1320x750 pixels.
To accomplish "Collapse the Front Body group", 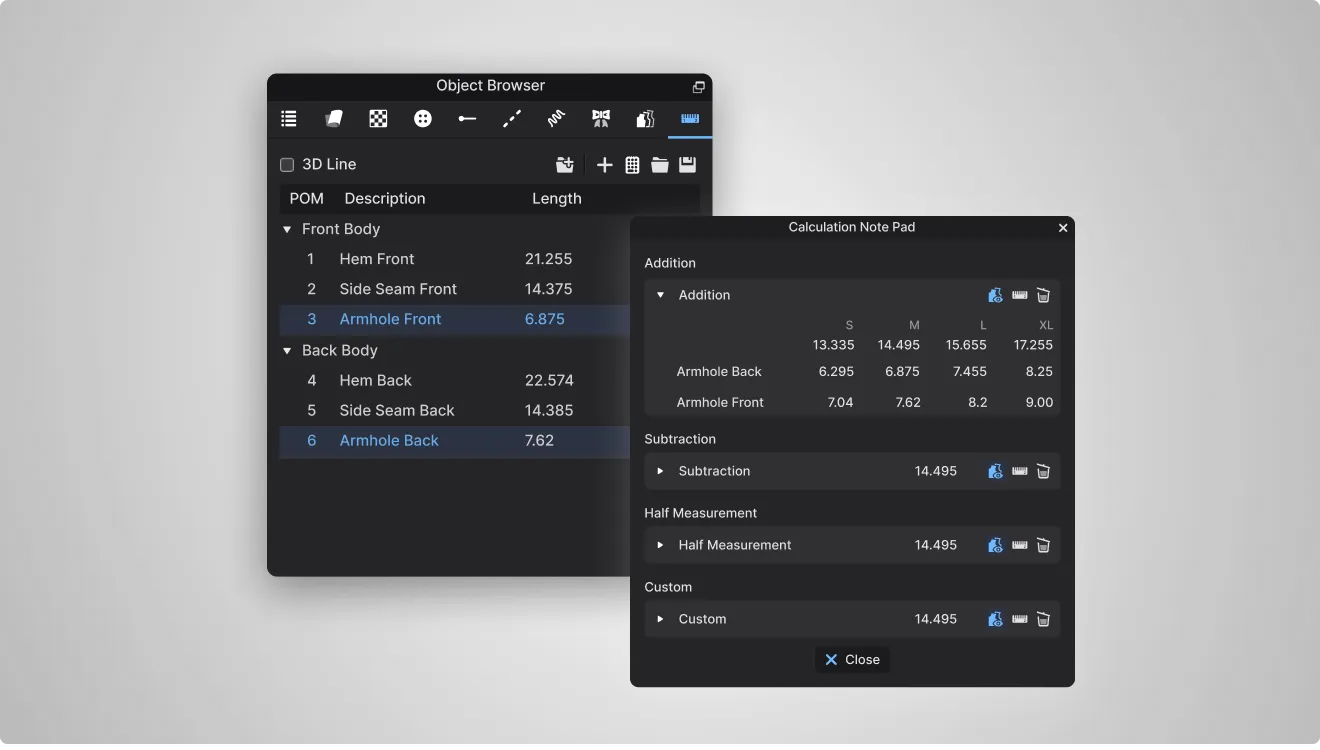I will (x=288, y=229).
